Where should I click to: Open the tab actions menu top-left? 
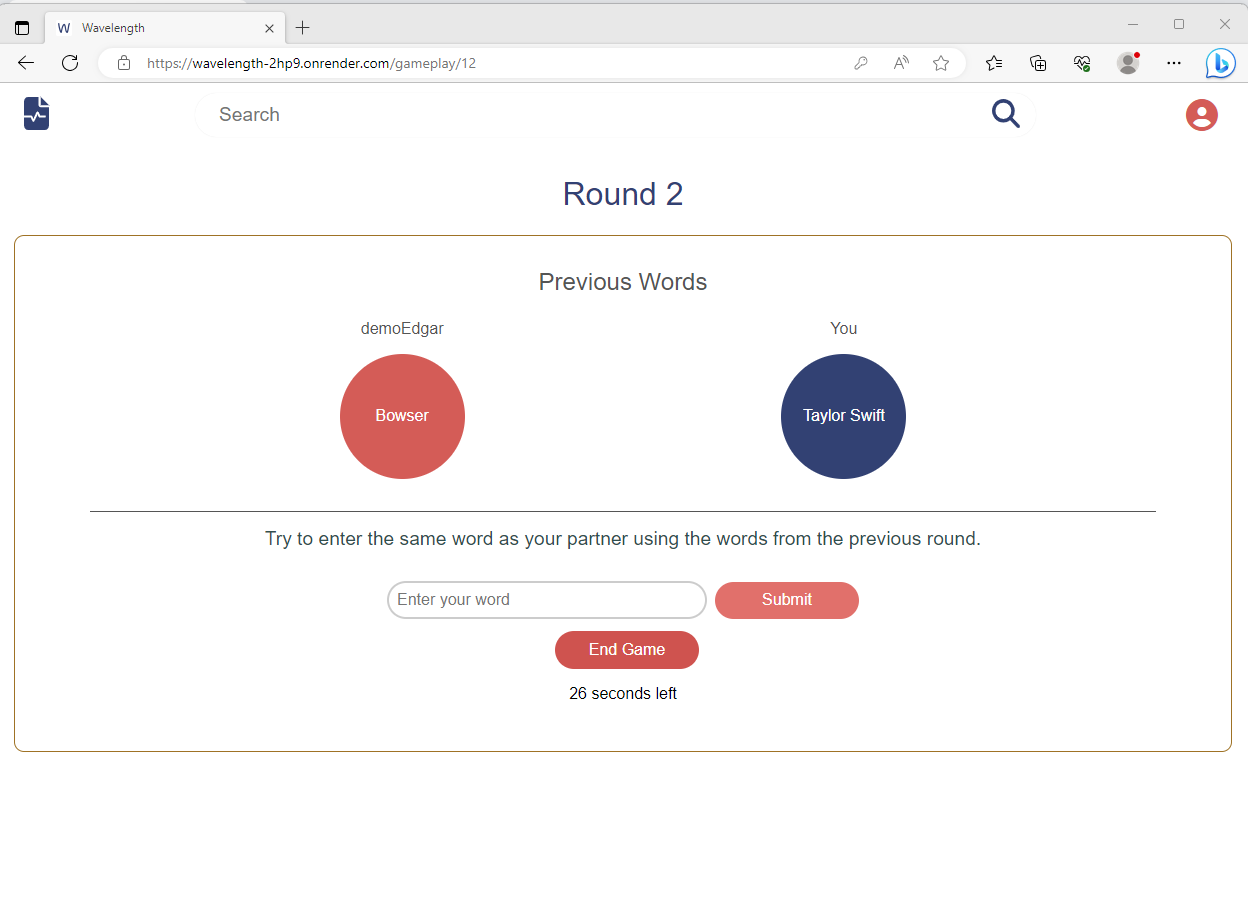point(22,27)
